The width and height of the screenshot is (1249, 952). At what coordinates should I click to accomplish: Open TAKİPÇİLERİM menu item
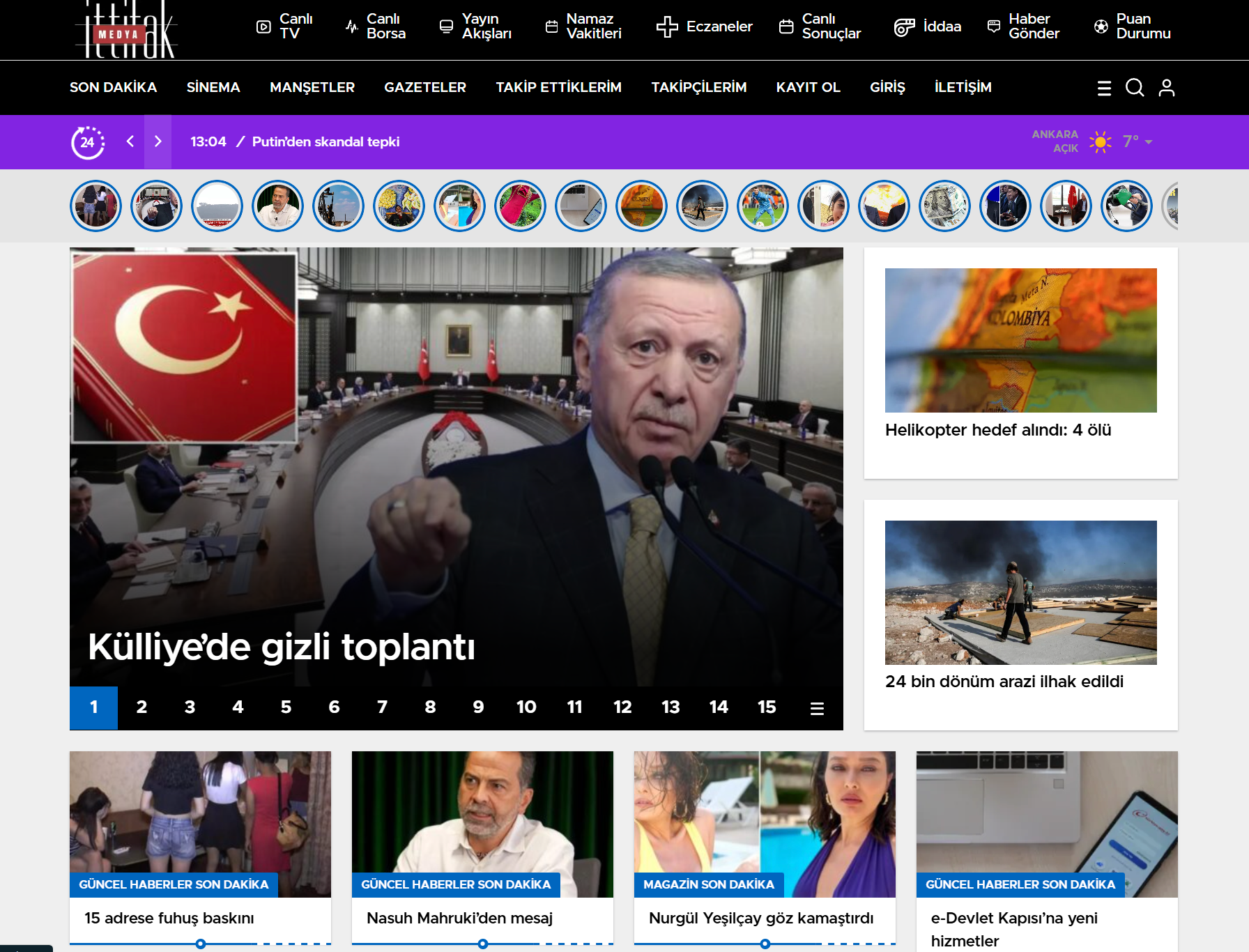[699, 87]
